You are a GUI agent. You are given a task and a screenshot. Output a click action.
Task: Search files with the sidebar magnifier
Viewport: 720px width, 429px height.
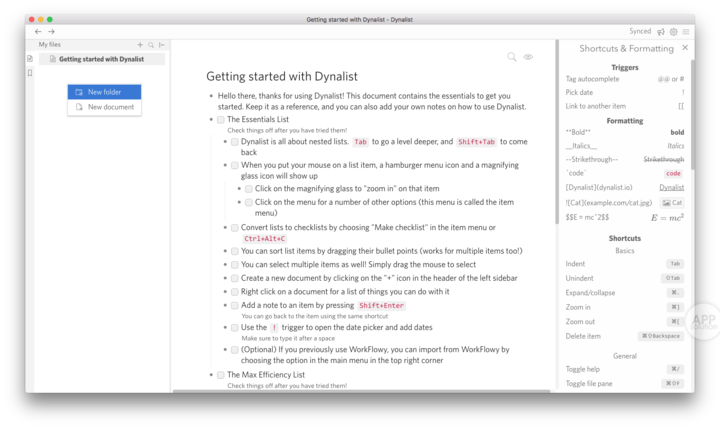click(x=151, y=45)
